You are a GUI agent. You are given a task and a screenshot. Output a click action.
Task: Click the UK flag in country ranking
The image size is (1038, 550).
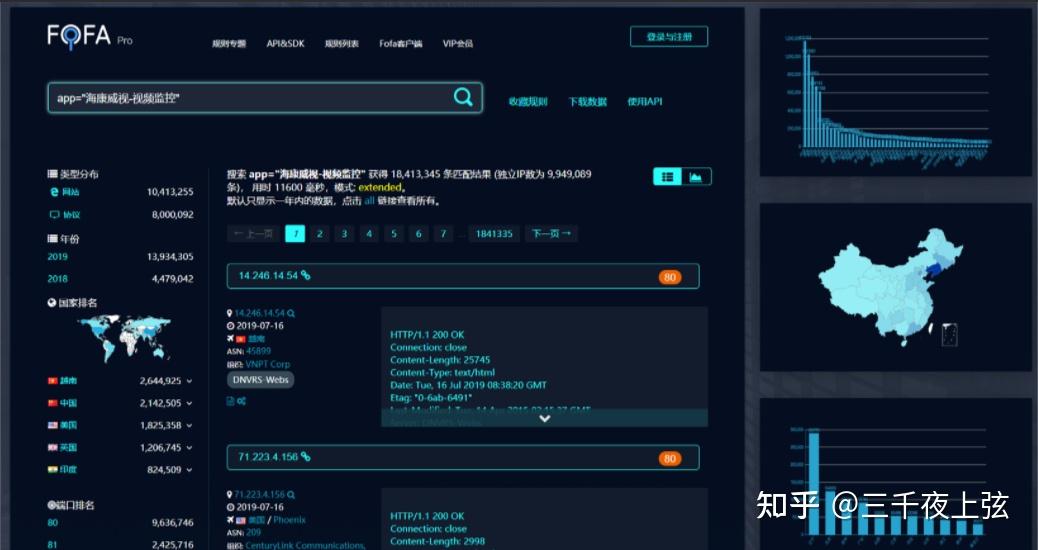click(53, 447)
